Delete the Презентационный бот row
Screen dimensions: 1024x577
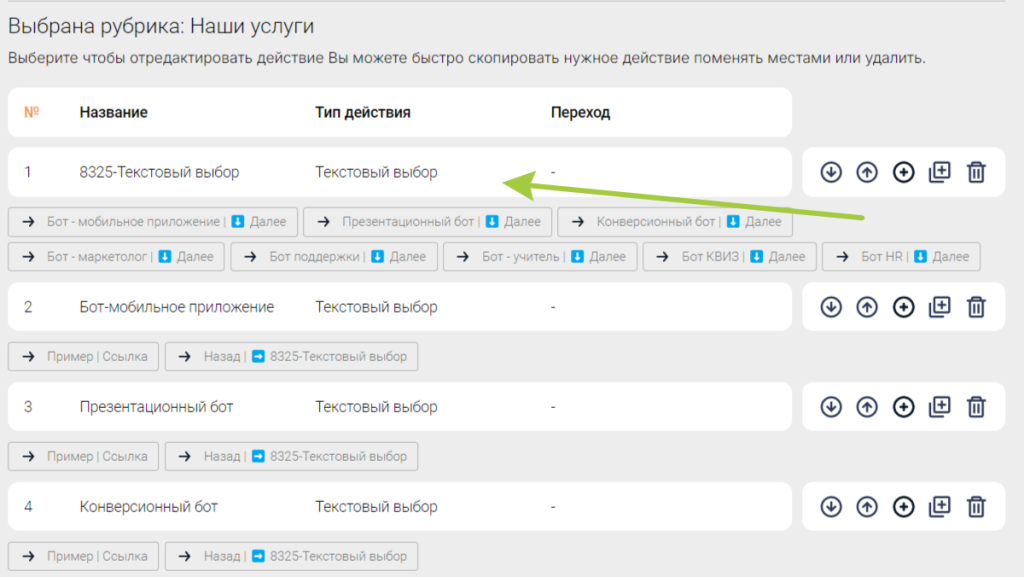(x=976, y=407)
